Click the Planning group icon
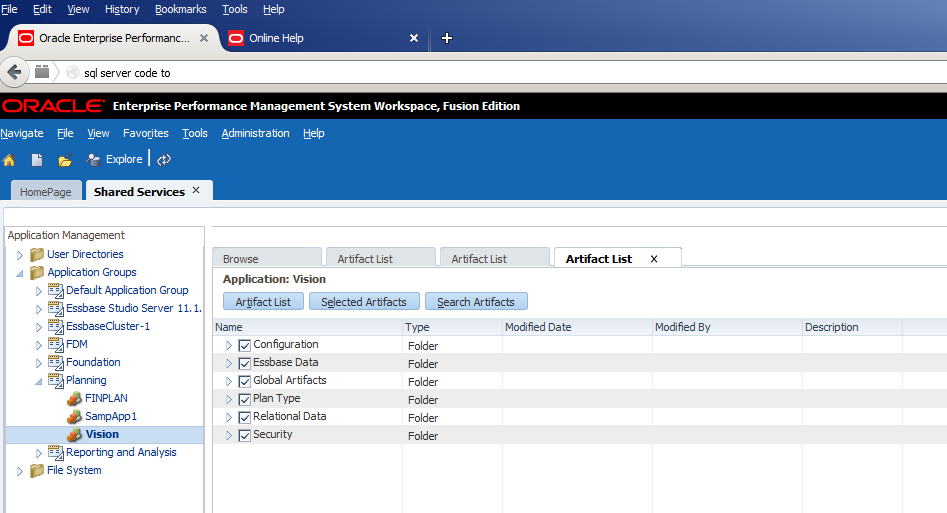The height and width of the screenshot is (513, 947). (56, 381)
